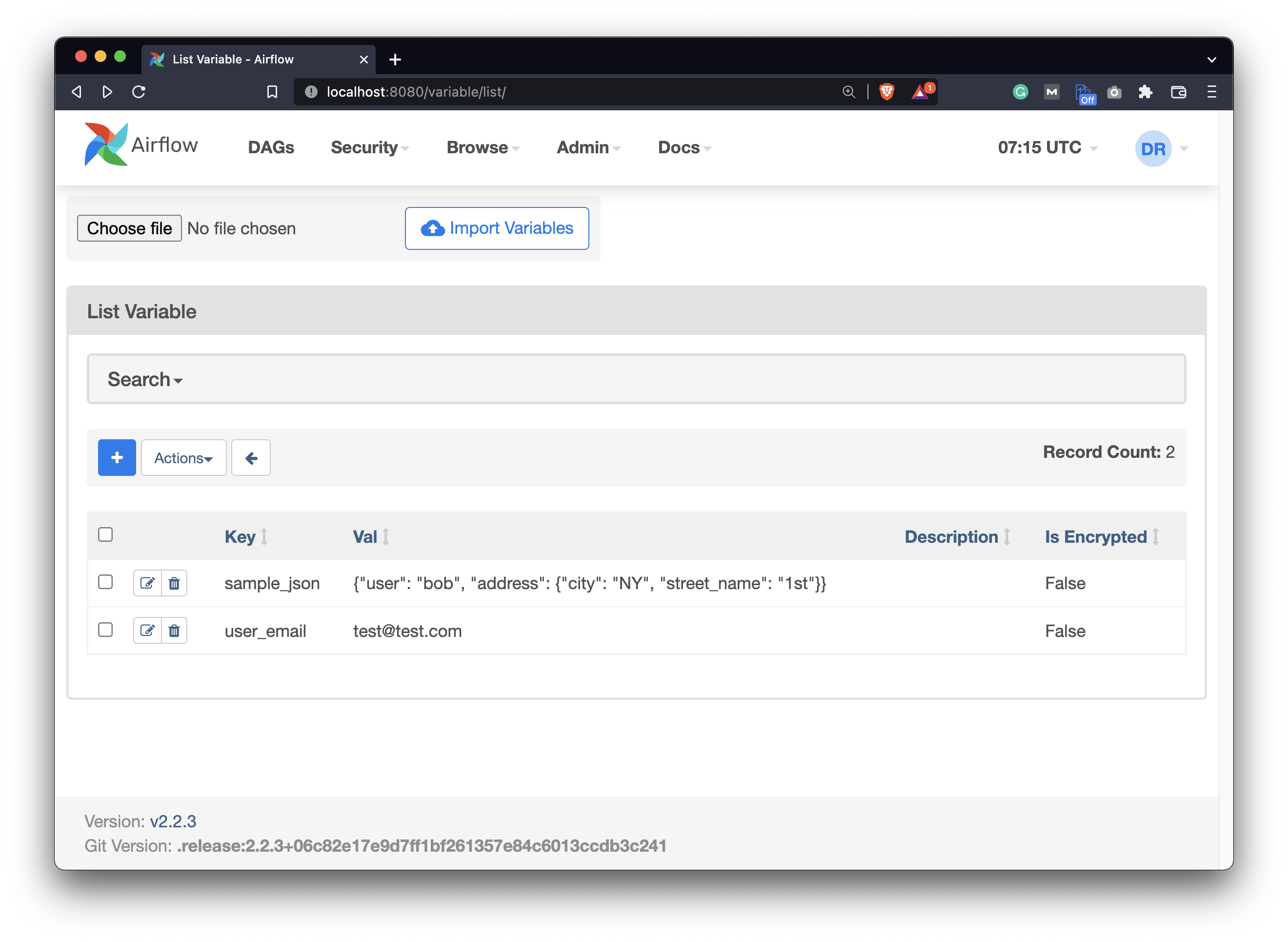Screen dimensions: 1288x942
Task: Click the Airflow pinwheel logo
Action: 106,145
